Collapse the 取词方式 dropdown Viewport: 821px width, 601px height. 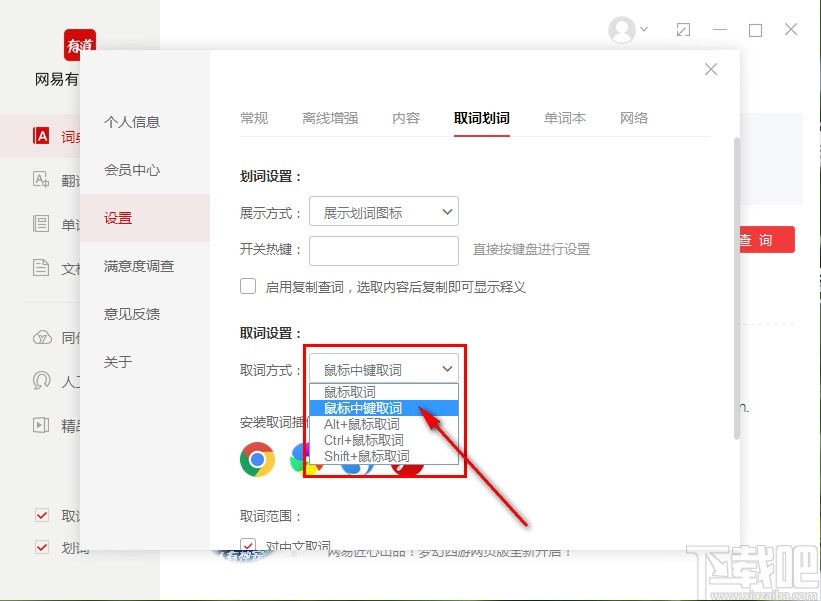click(x=384, y=369)
